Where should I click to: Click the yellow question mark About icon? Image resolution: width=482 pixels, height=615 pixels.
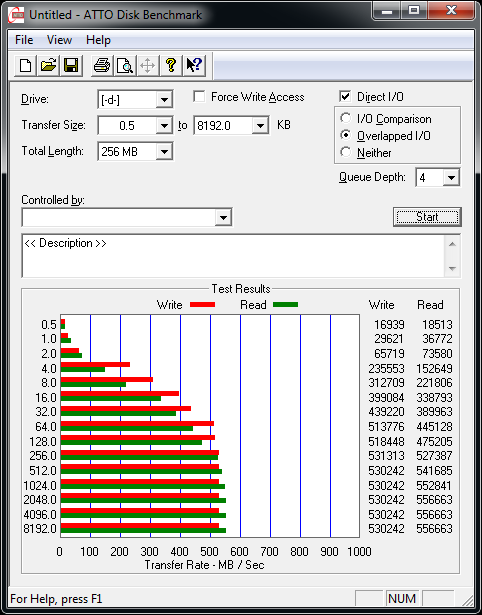171,65
